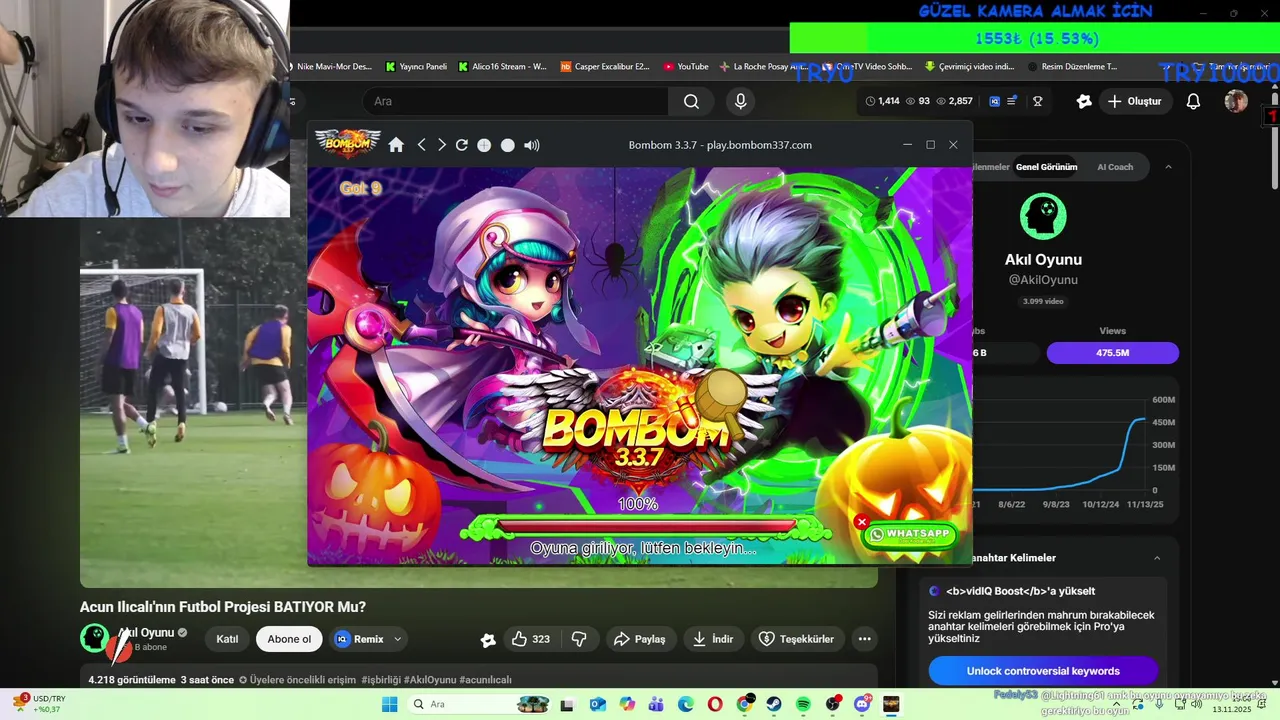This screenshot has width=1280, height=720.
Task: Like the video with thumbs up
Action: point(531,639)
